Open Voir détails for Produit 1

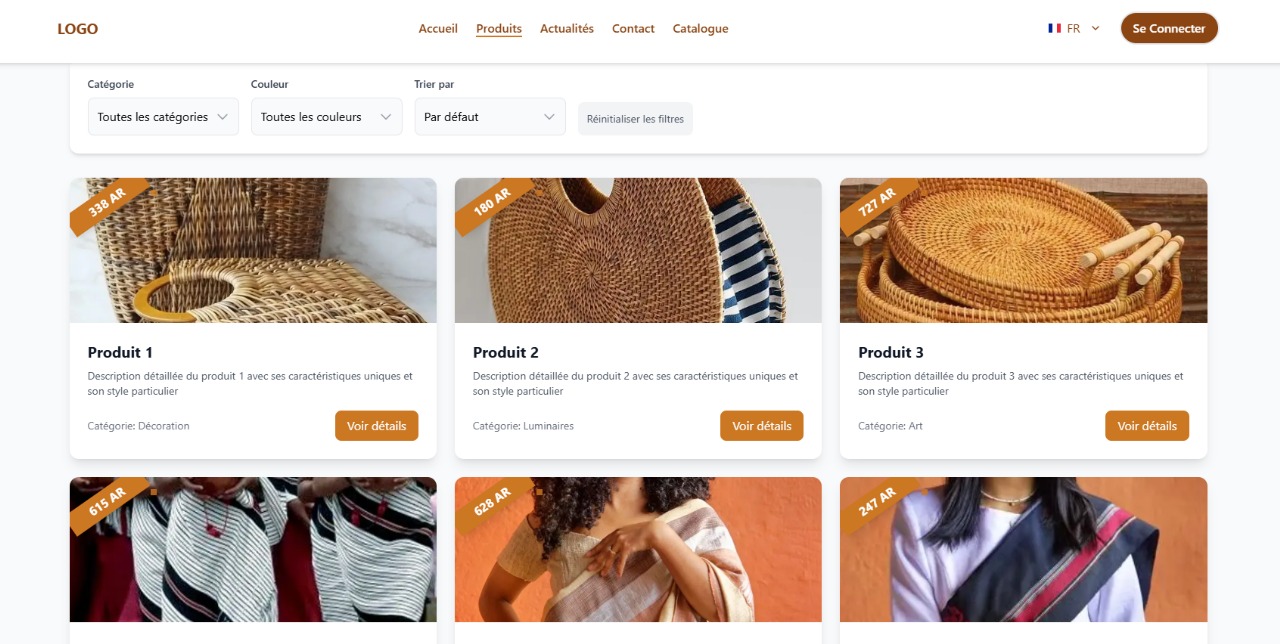coord(377,425)
